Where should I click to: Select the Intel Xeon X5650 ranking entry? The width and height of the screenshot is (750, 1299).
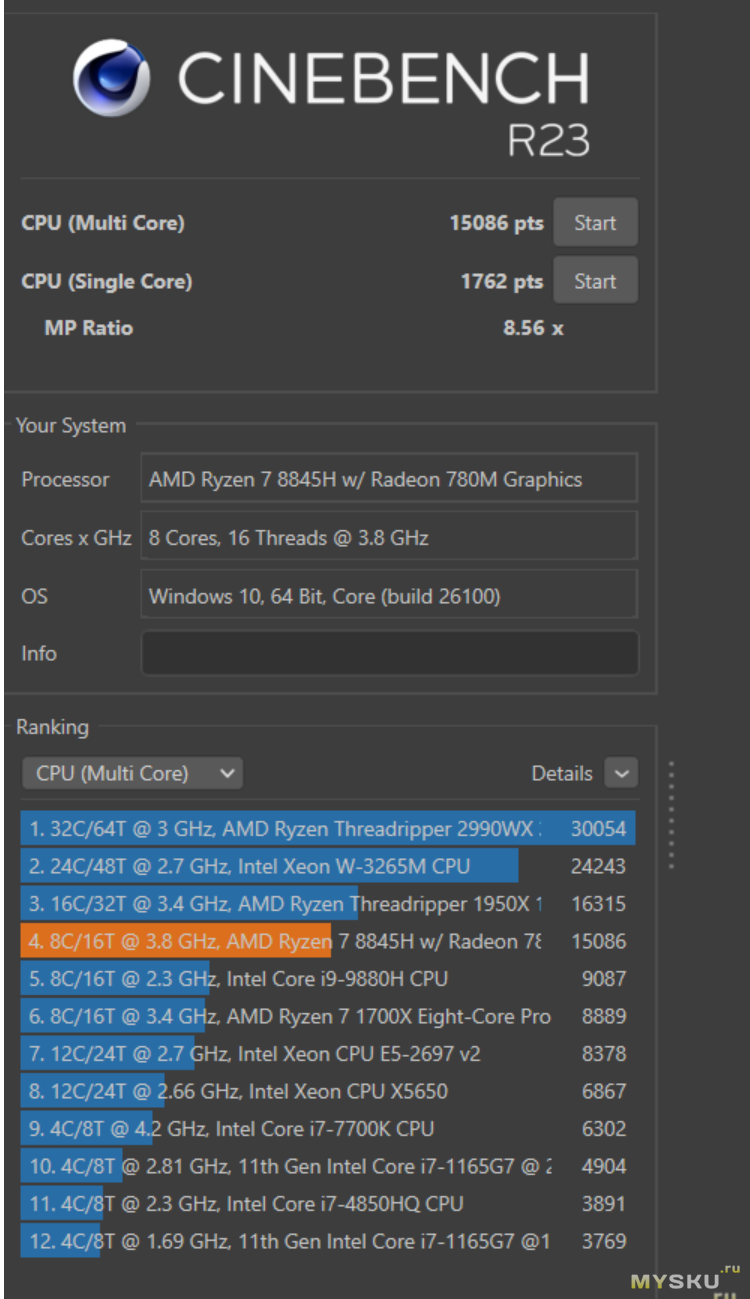pos(327,1091)
